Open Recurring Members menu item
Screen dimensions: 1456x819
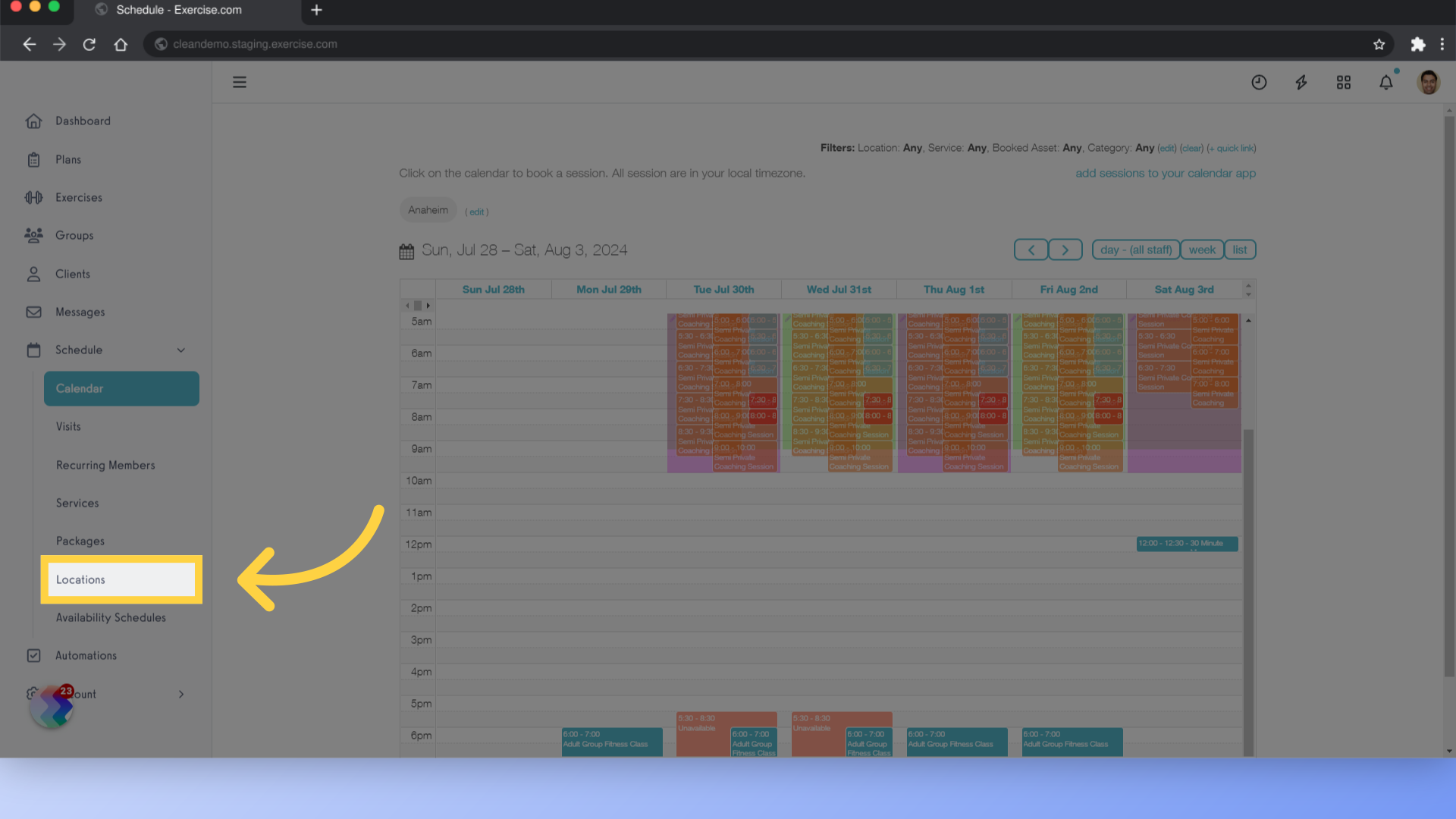tap(105, 466)
